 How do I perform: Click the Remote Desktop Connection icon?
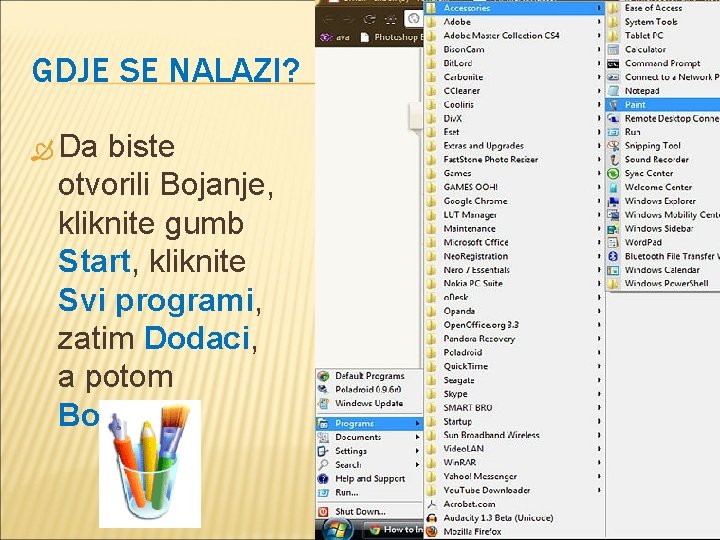pyautogui.click(x=613, y=118)
